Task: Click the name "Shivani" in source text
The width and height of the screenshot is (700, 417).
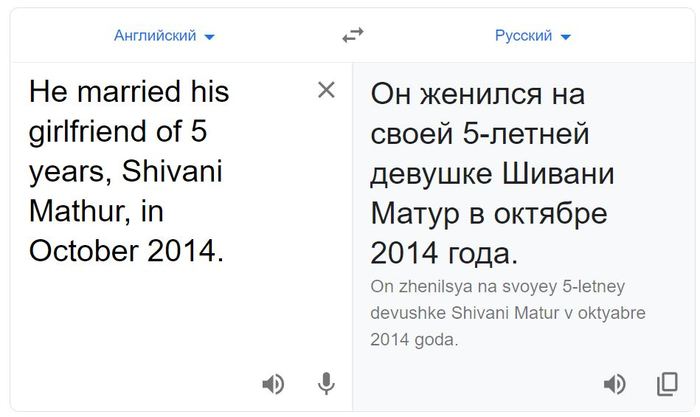Action: click(173, 171)
